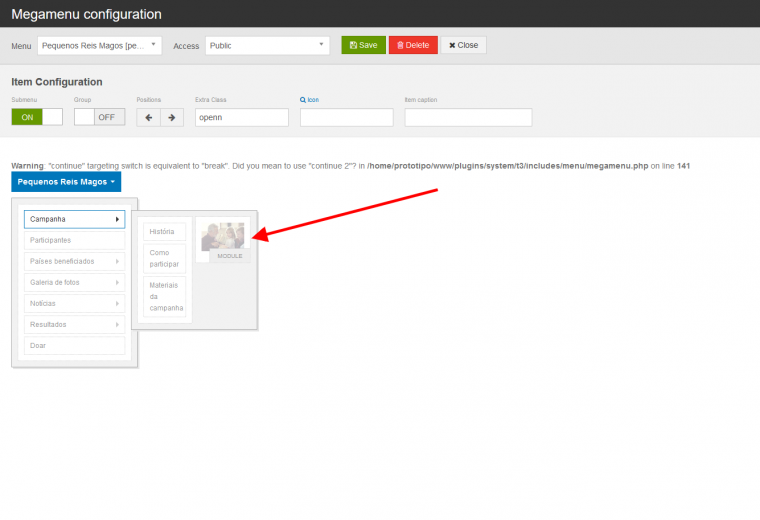Expand the Notícias submenu
The height and width of the screenshot is (520, 760).
click(75, 303)
